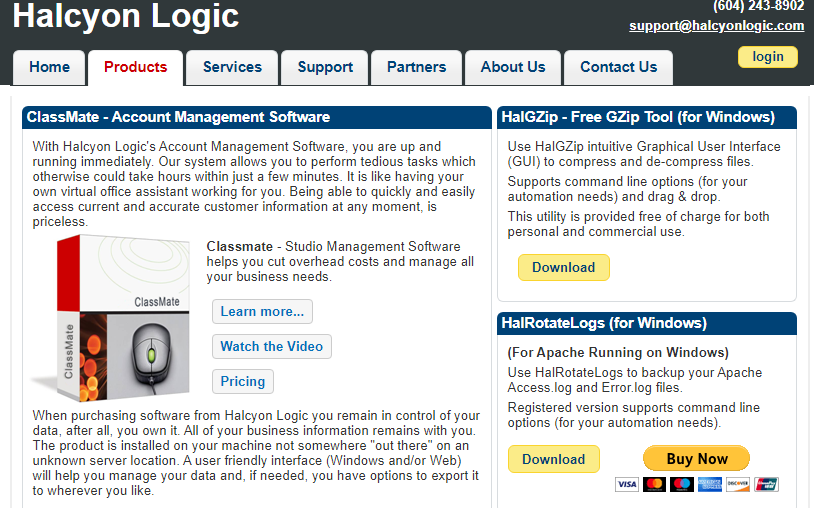The width and height of the screenshot is (814, 508).
Task: Click the Halcyon Logic site title
Action: pos(126,16)
